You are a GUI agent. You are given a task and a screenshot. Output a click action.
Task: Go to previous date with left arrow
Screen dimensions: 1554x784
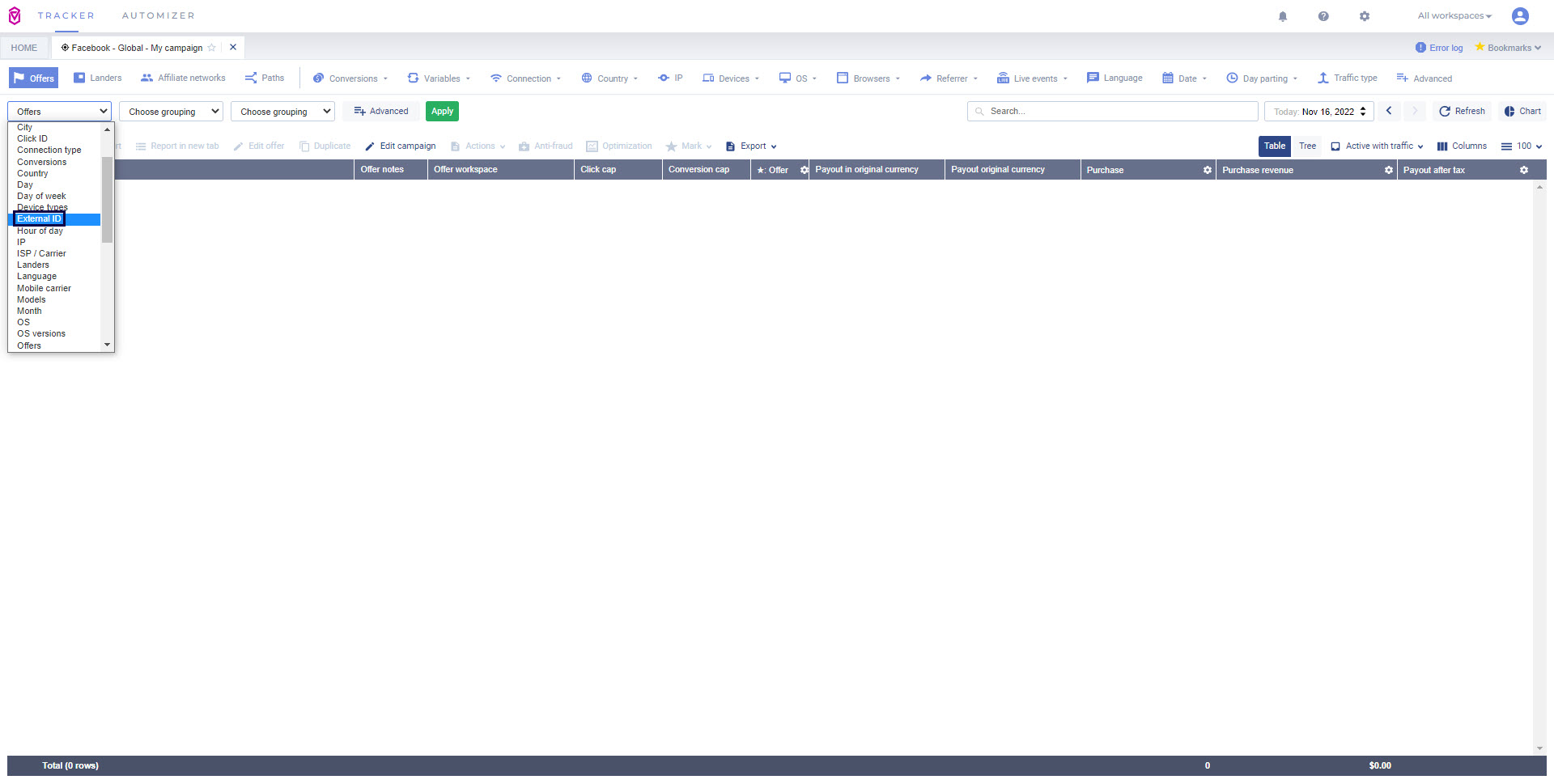1389,111
